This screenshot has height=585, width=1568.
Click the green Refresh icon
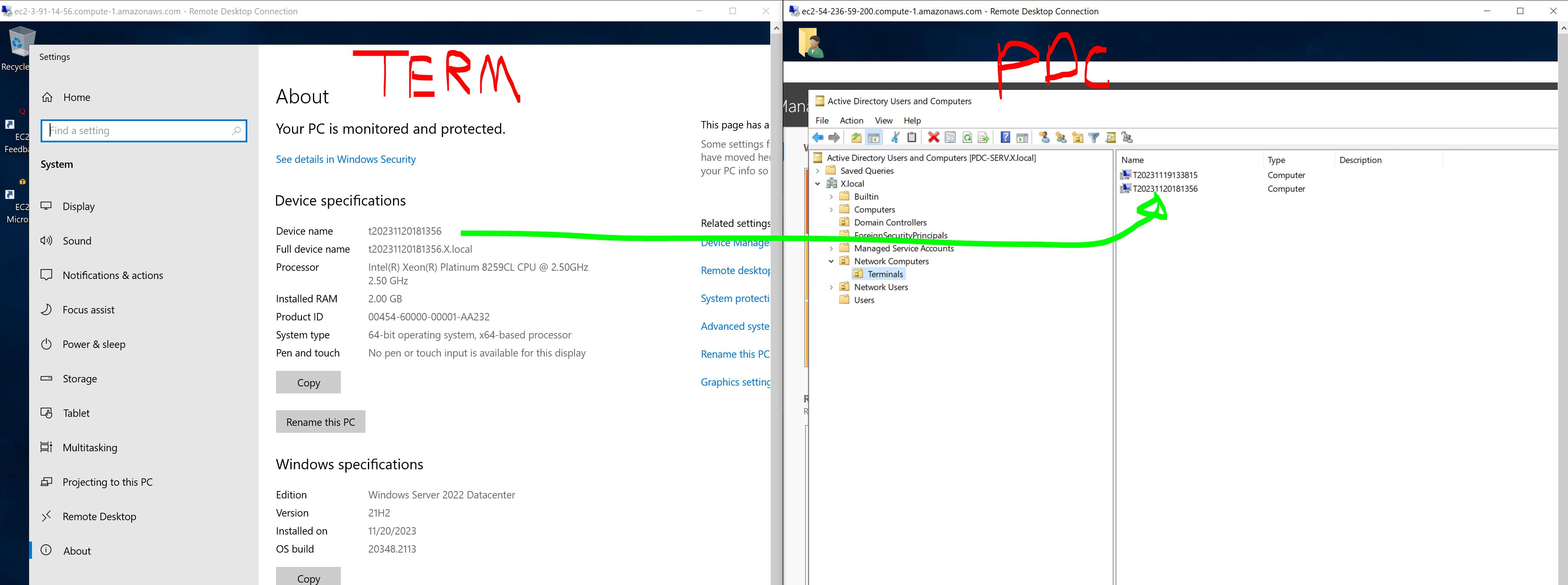pos(967,137)
